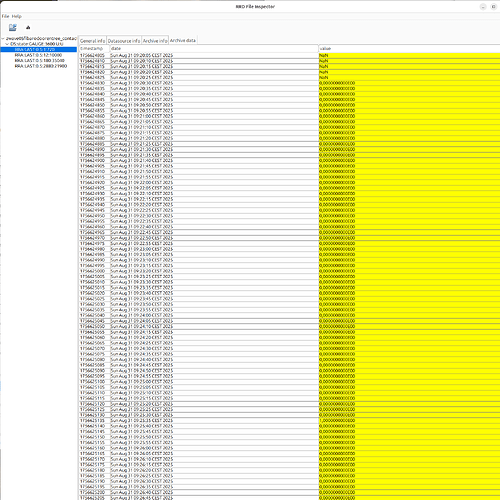The height and width of the screenshot is (500, 500).
Task: Select the RRA:LAST:0.5:180:35040 archive
Action: click(39, 60)
